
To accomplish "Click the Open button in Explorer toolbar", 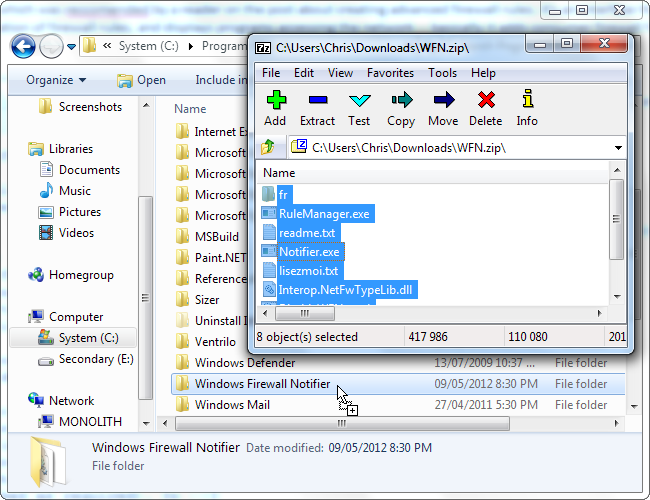I will [141, 80].
